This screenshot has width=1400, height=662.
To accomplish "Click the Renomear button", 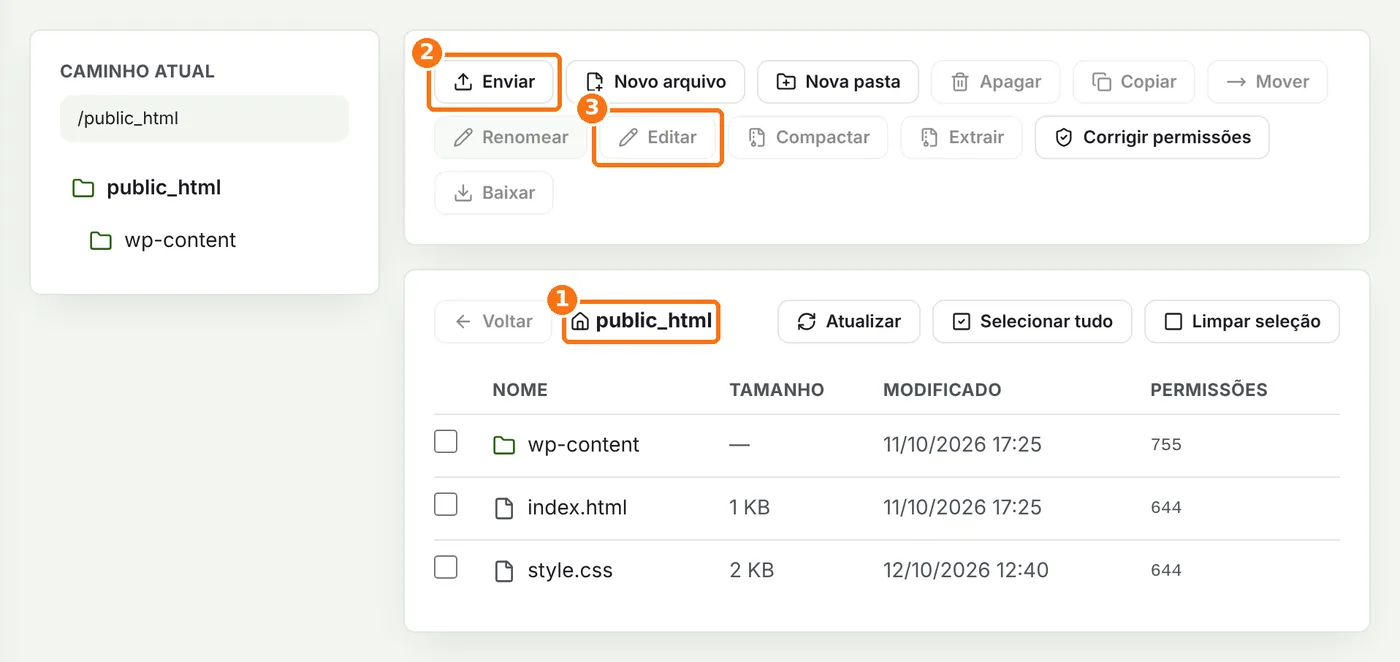I will pyautogui.click(x=511, y=137).
